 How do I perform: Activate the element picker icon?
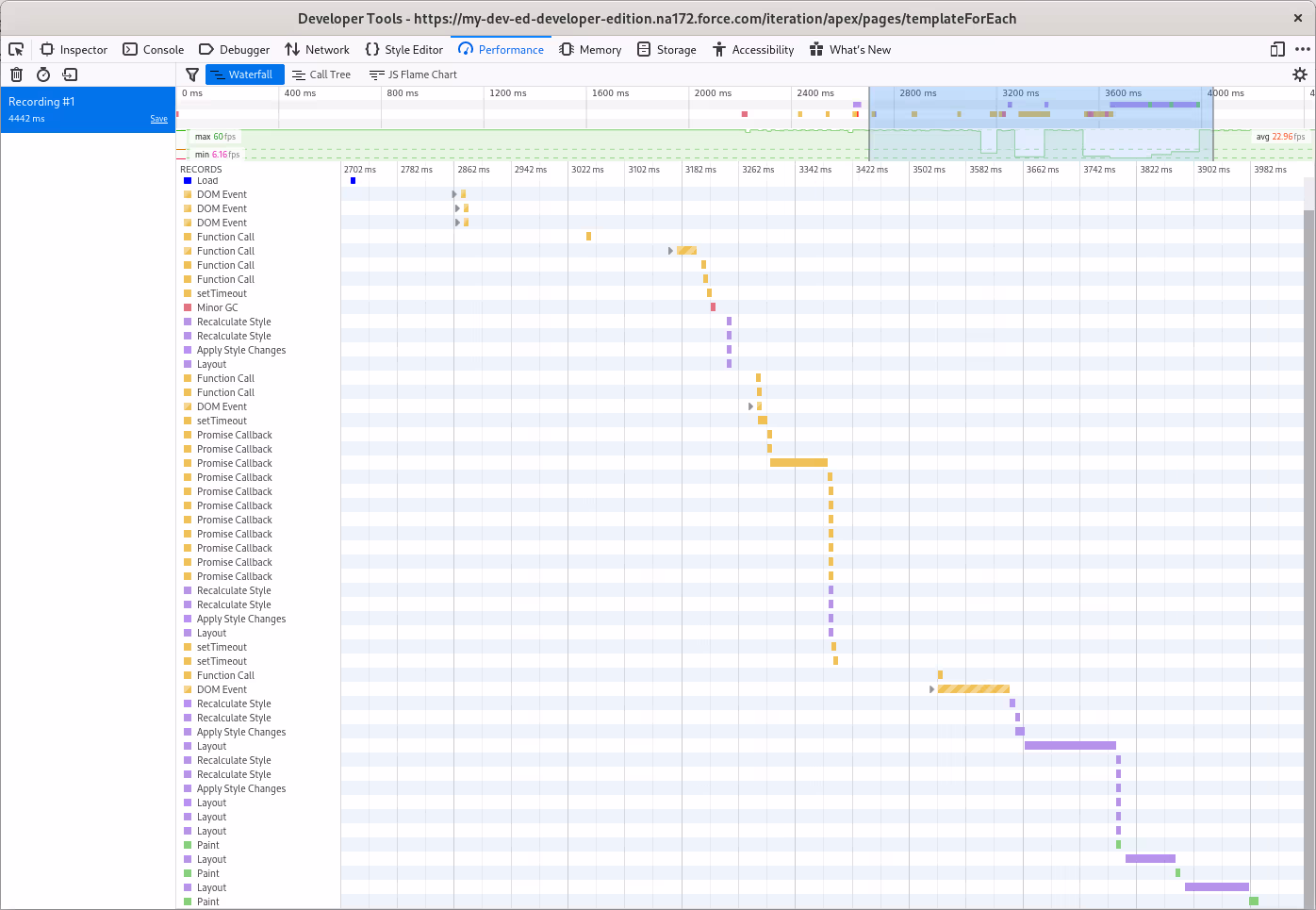pyautogui.click(x=16, y=50)
